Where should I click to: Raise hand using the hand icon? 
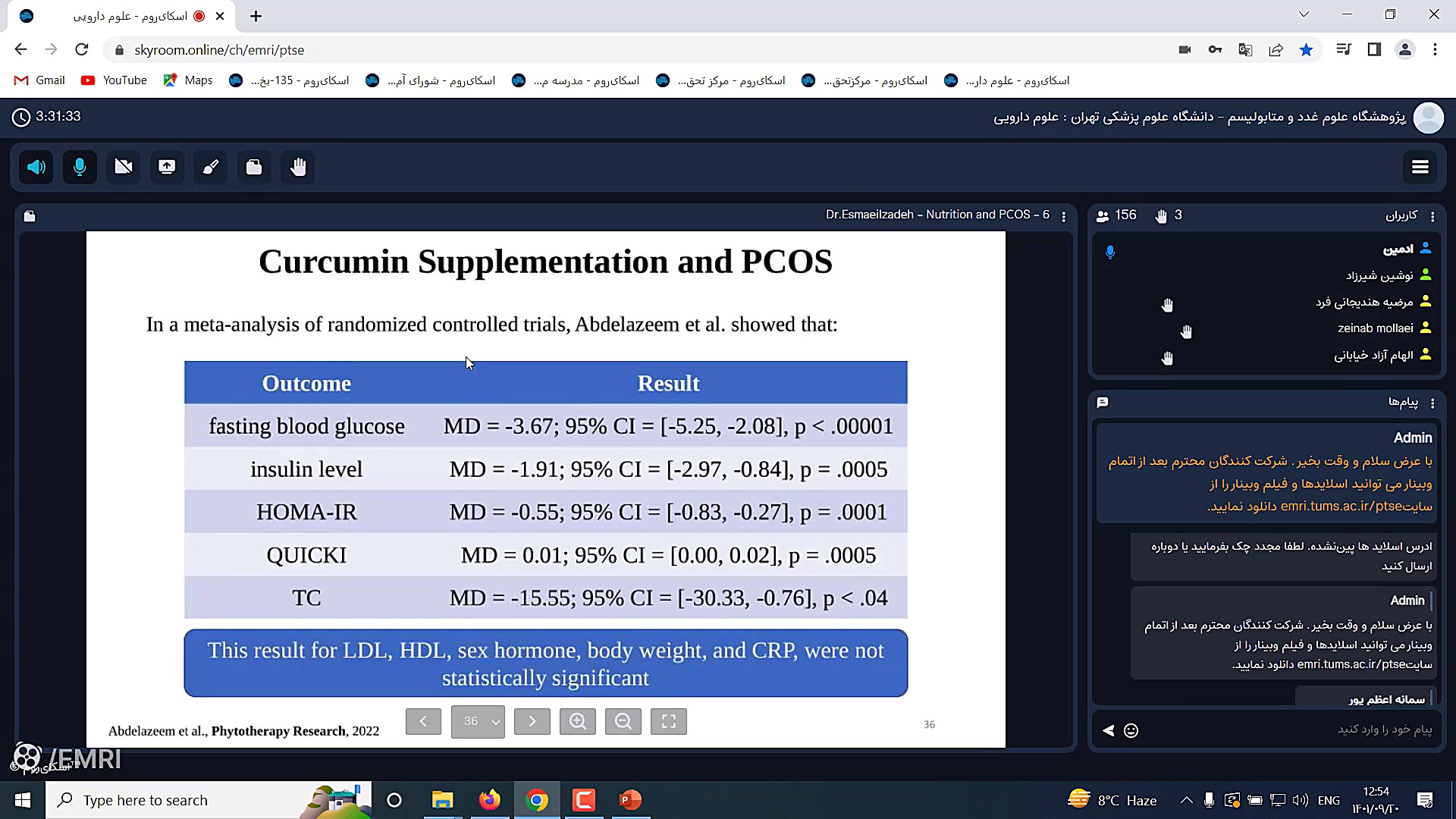pos(298,167)
